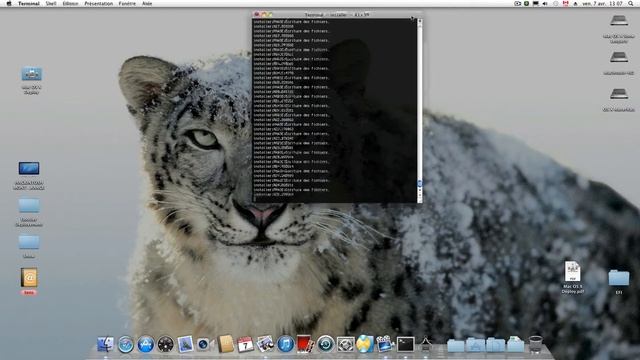Select top-right hard drive on desktop

point(619,20)
